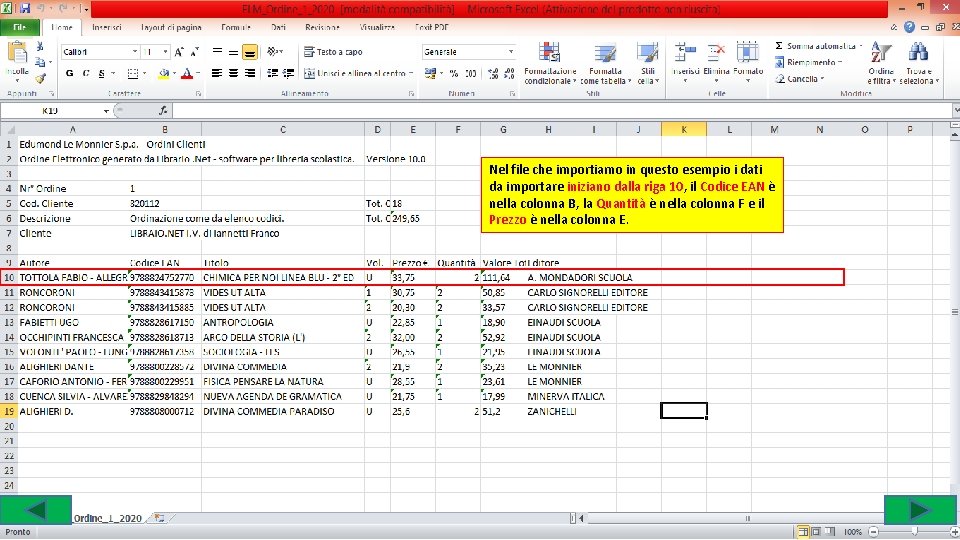
Task: Click the increase decimal places icon
Action: (x=493, y=73)
